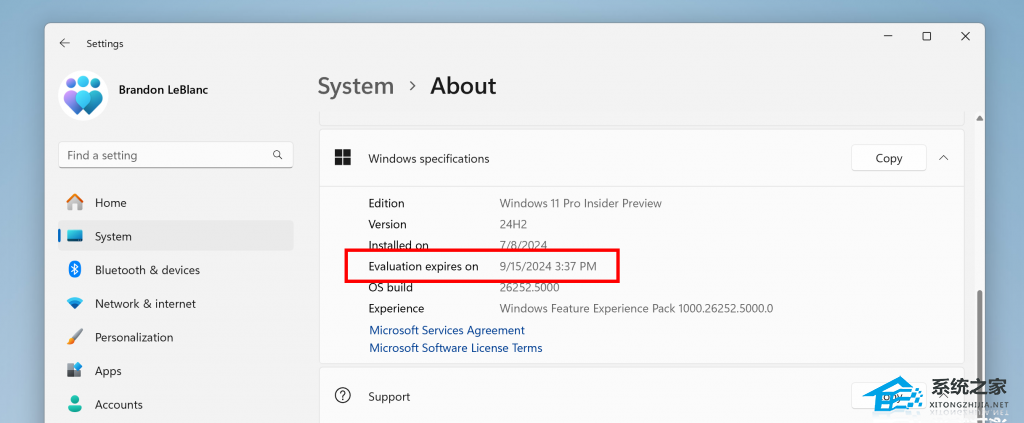1024x423 pixels.
Task: Click the Windows 11 Pro Insider Preview edition value
Action: tap(581, 203)
